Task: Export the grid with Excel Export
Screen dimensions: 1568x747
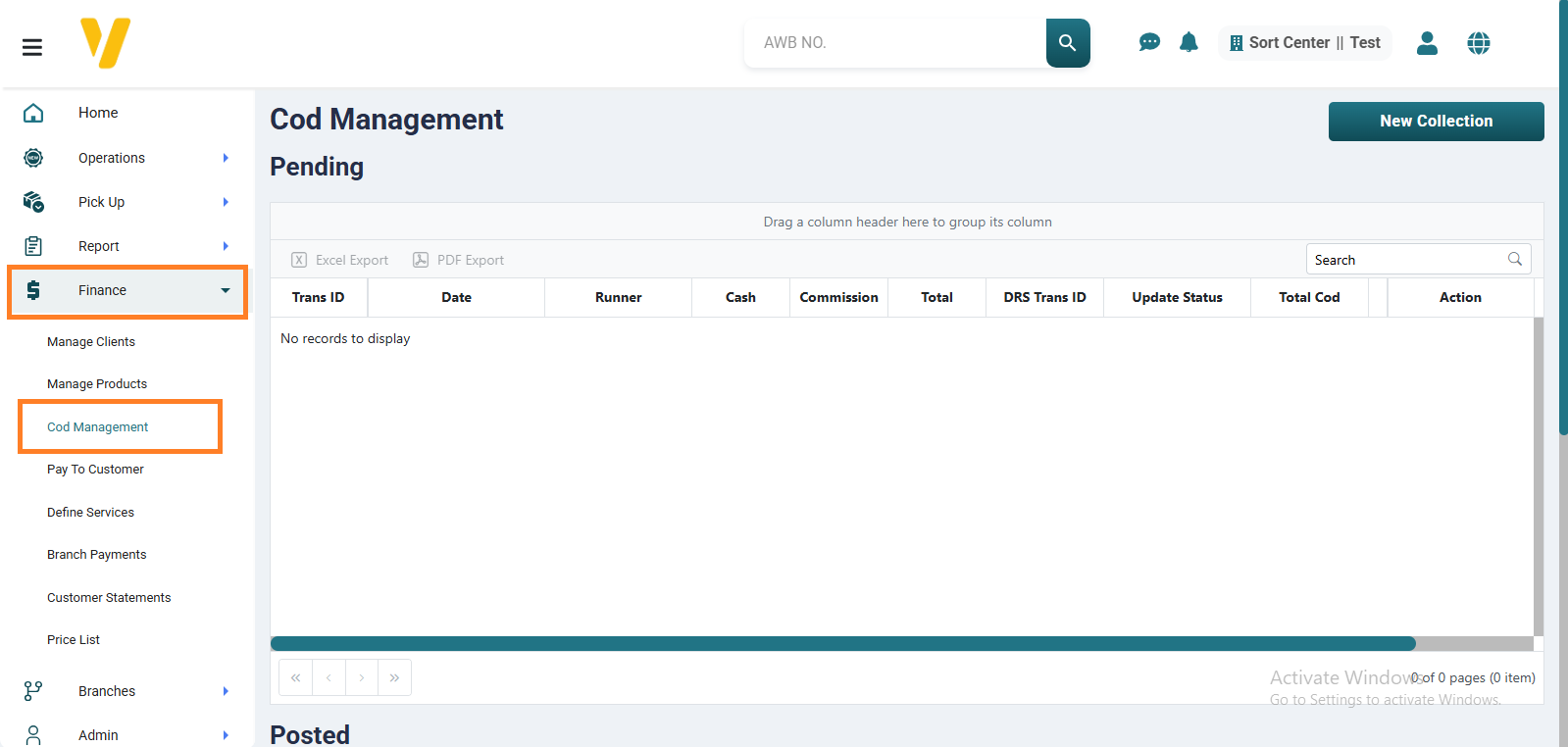Action: [340, 260]
